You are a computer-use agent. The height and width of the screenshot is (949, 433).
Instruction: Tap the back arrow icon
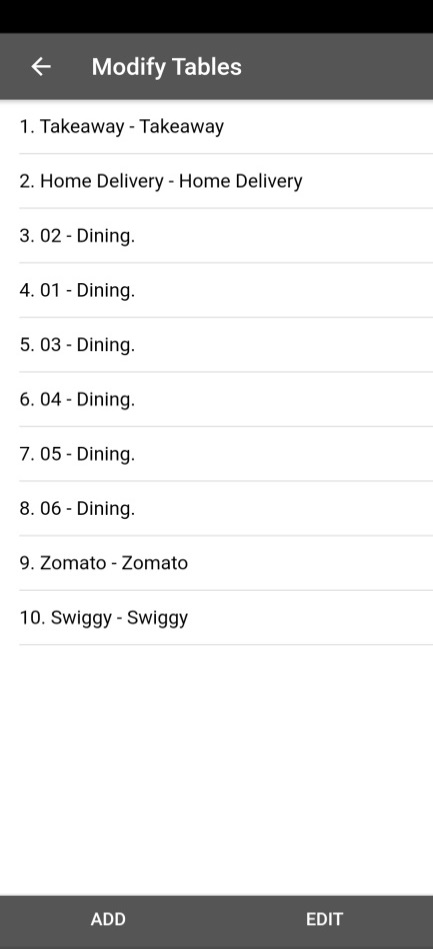(41, 67)
